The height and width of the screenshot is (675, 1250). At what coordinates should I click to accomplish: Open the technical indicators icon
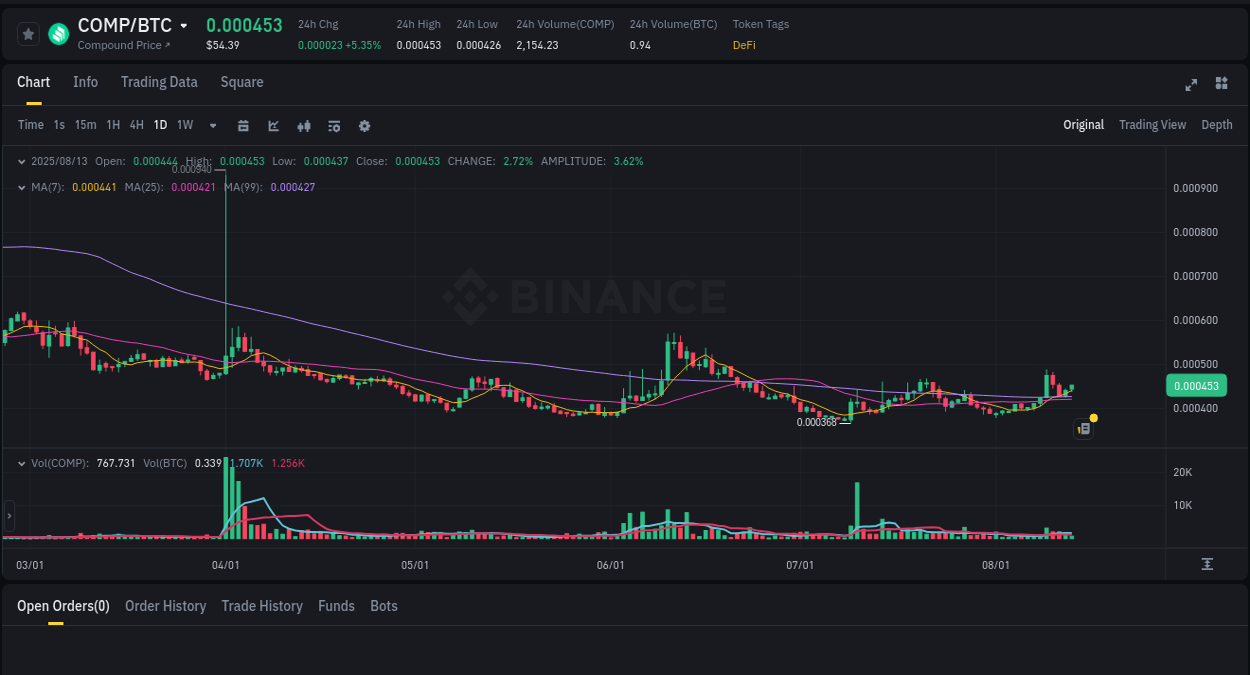coord(334,125)
